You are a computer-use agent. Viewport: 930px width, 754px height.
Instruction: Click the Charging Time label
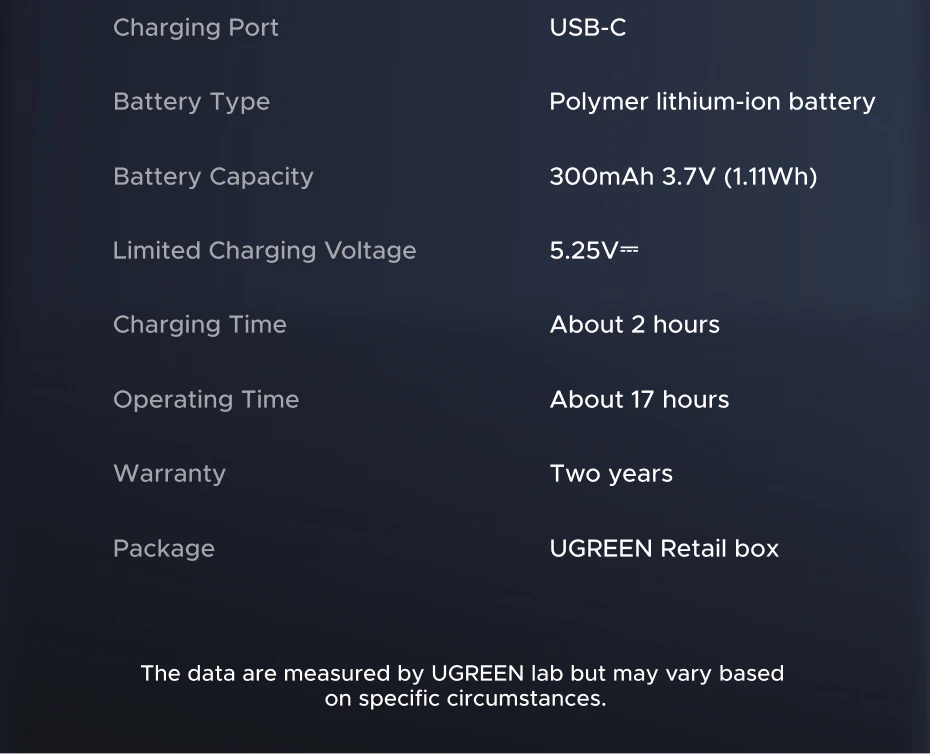(x=200, y=325)
